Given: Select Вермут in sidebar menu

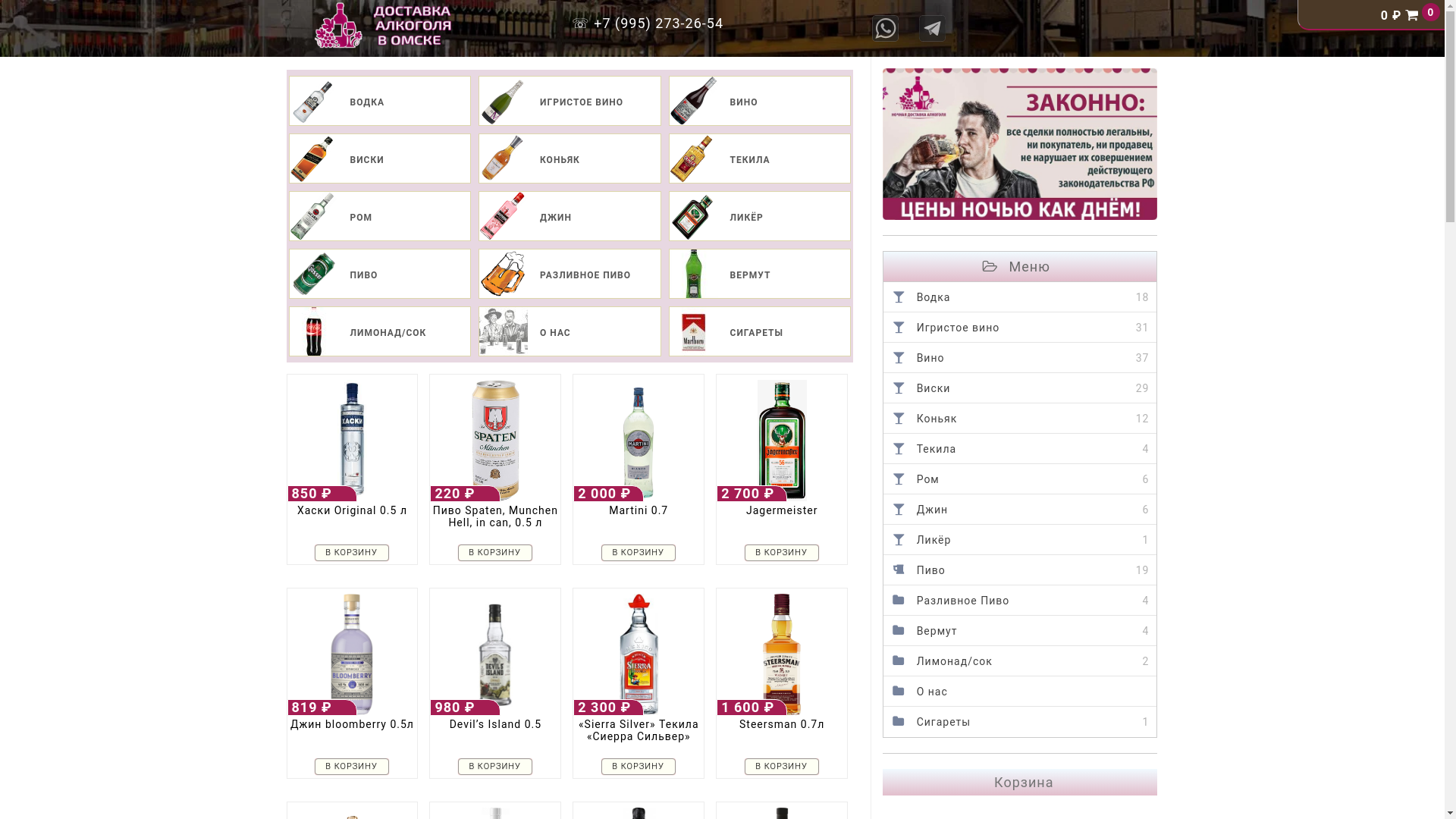Looking at the screenshot, I should 1019,631.
